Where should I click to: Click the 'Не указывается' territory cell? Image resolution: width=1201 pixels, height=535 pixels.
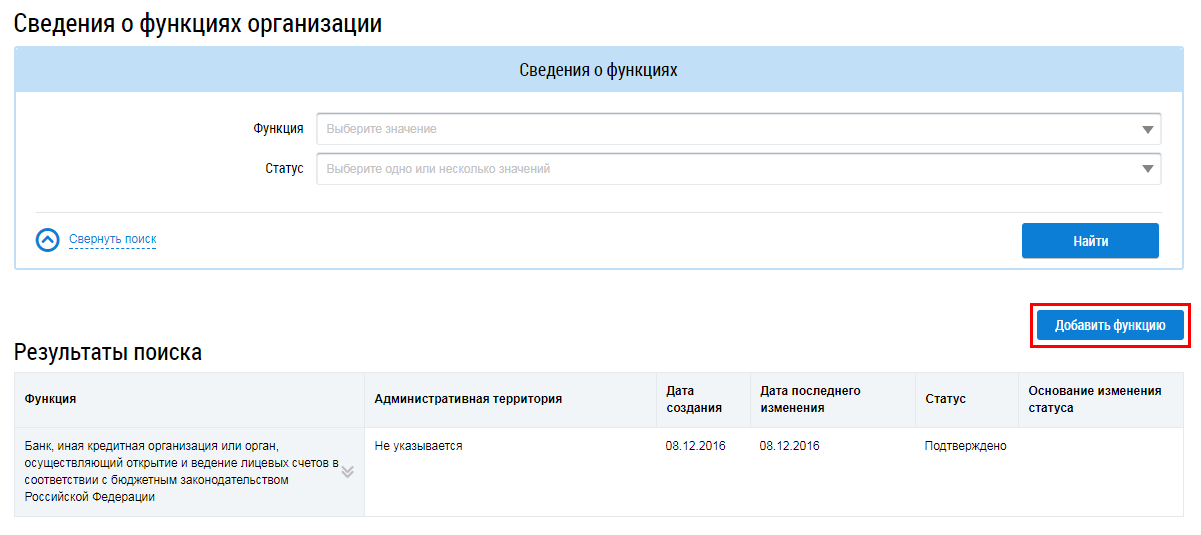[x=418, y=446]
